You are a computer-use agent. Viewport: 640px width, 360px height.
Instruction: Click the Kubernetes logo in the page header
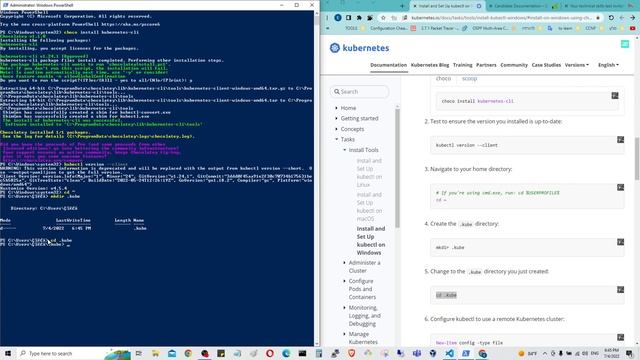click(359, 48)
